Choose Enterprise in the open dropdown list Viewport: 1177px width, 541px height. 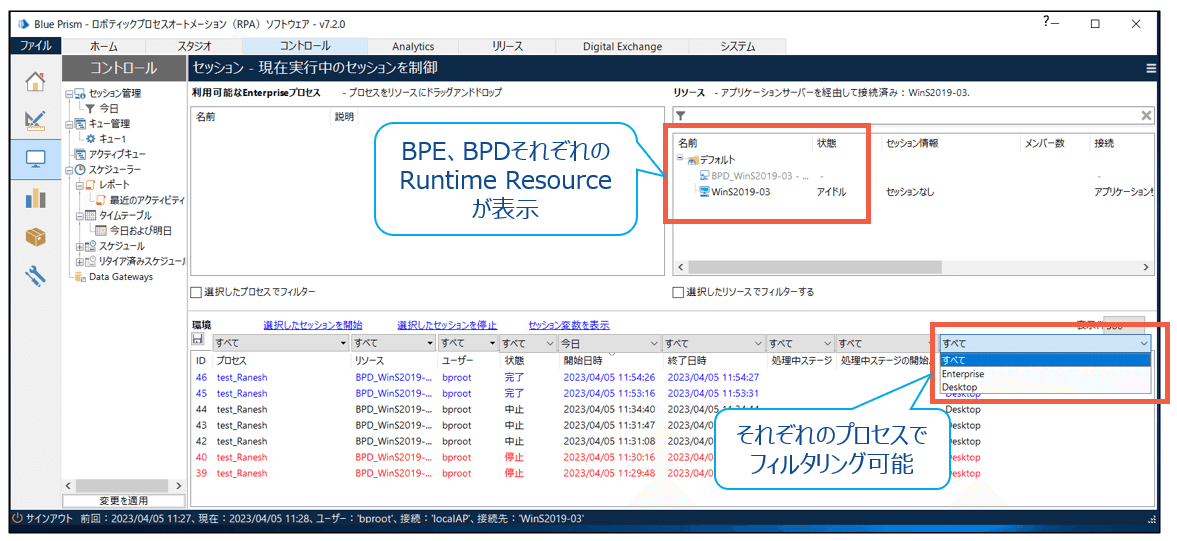(1045, 373)
